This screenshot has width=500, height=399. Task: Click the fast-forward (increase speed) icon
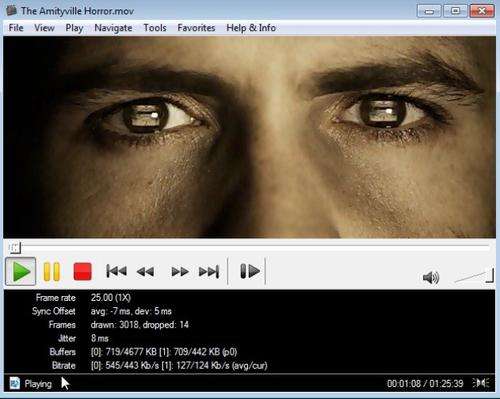click(180, 272)
